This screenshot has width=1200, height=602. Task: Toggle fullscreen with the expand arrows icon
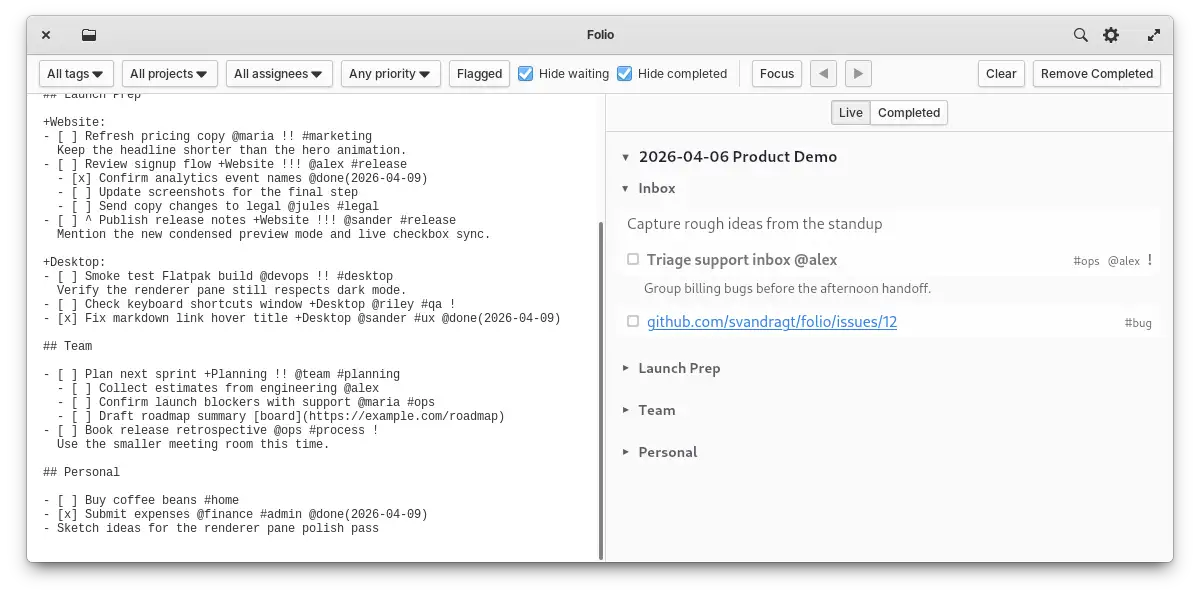point(1154,35)
